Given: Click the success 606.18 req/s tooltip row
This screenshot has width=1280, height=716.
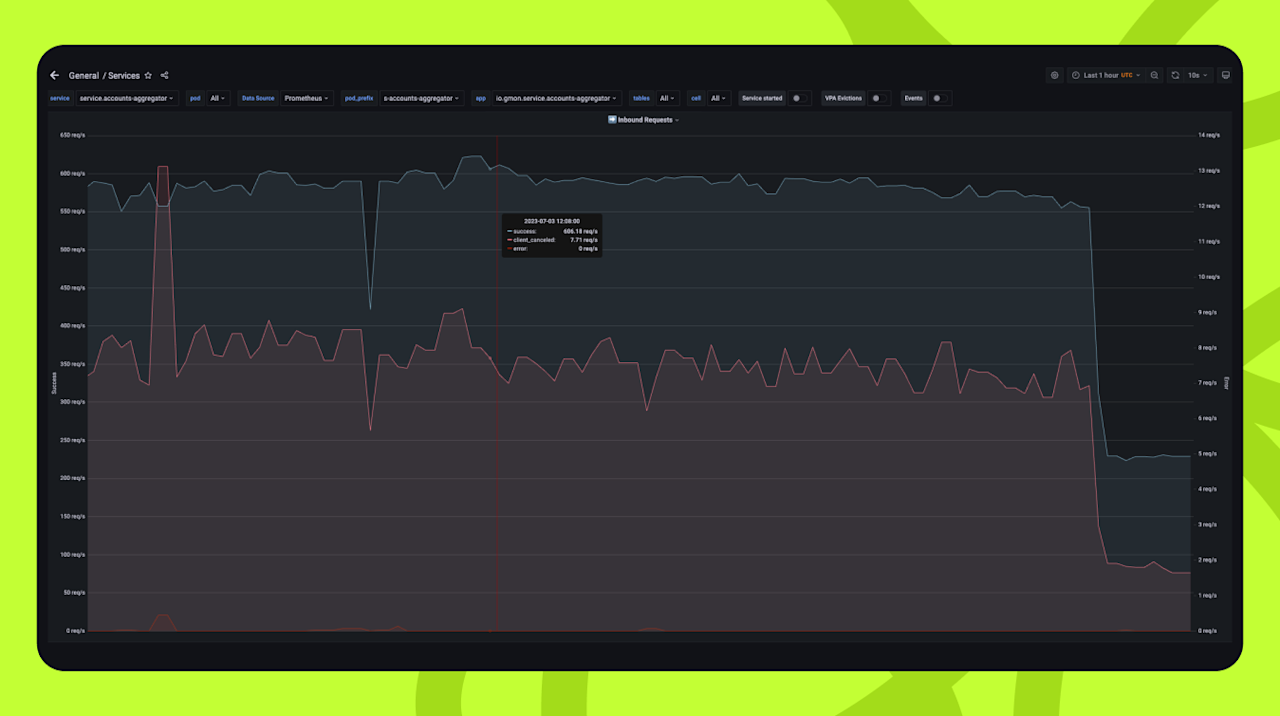Looking at the screenshot, I should tap(552, 231).
